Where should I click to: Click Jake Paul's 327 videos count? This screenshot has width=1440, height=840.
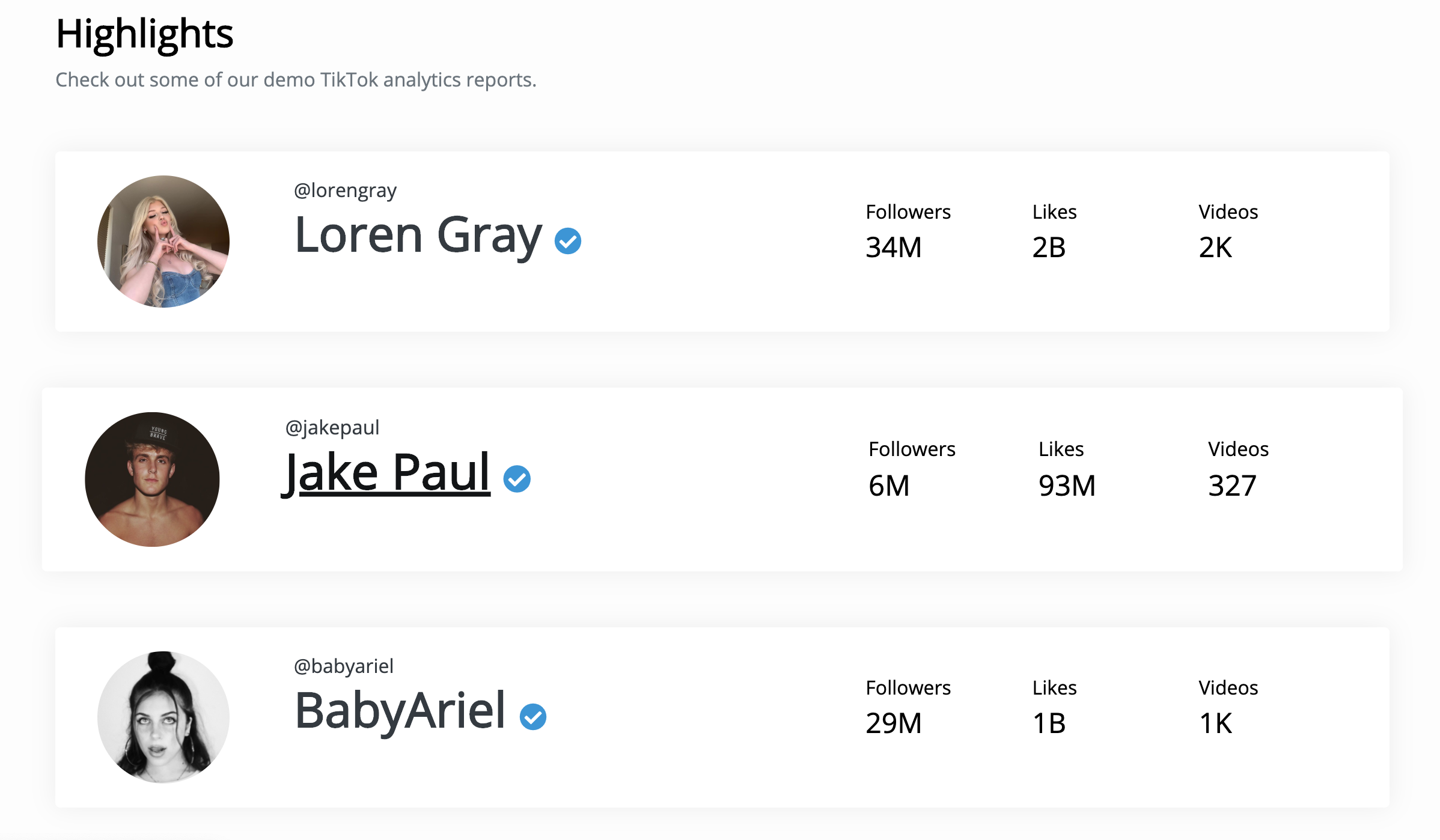point(1232,485)
